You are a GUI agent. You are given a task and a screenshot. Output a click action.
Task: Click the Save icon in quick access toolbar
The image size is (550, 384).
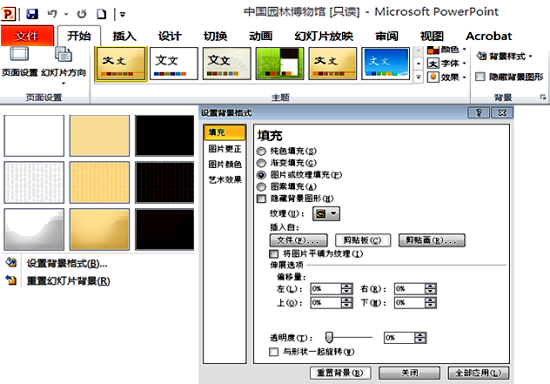[32, 14]
